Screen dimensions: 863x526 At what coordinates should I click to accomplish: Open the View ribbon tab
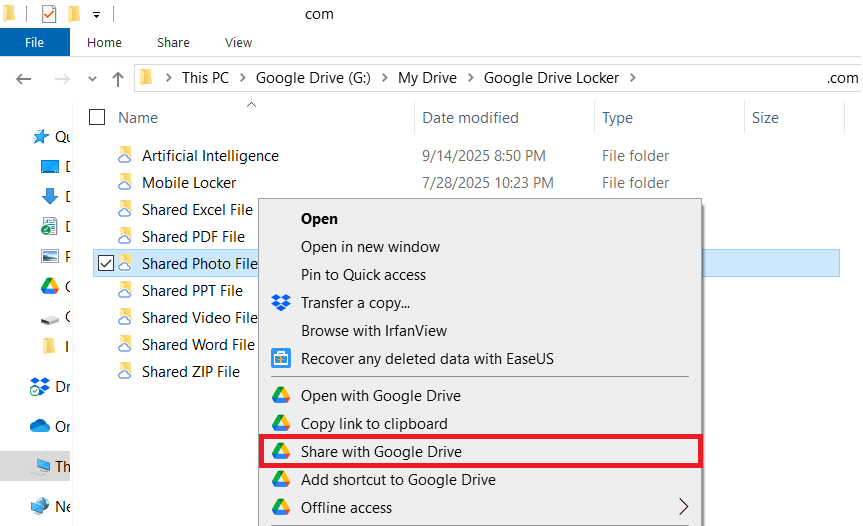click(238, 43)
